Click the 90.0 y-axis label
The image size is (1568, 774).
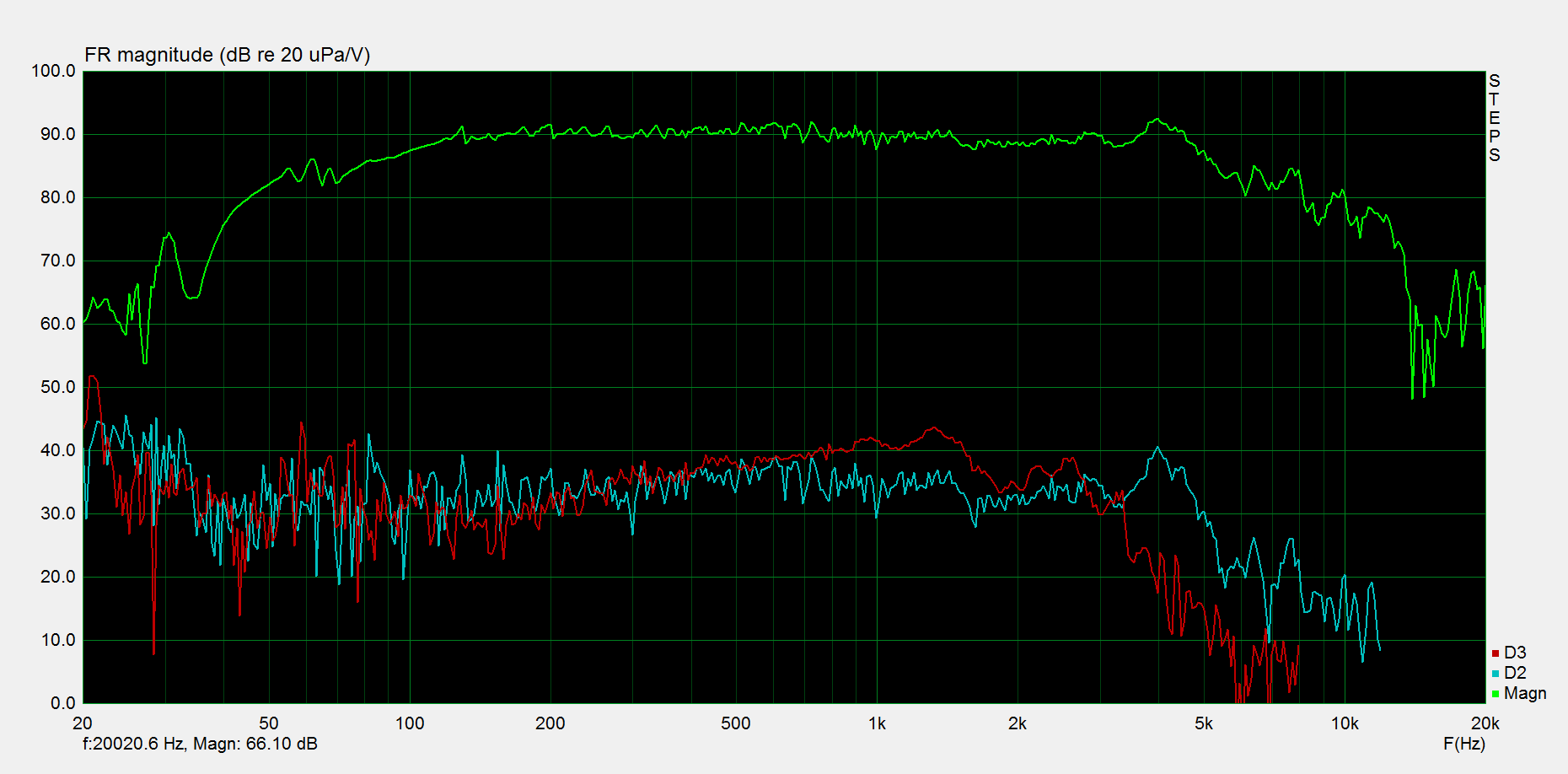(57, 134)
